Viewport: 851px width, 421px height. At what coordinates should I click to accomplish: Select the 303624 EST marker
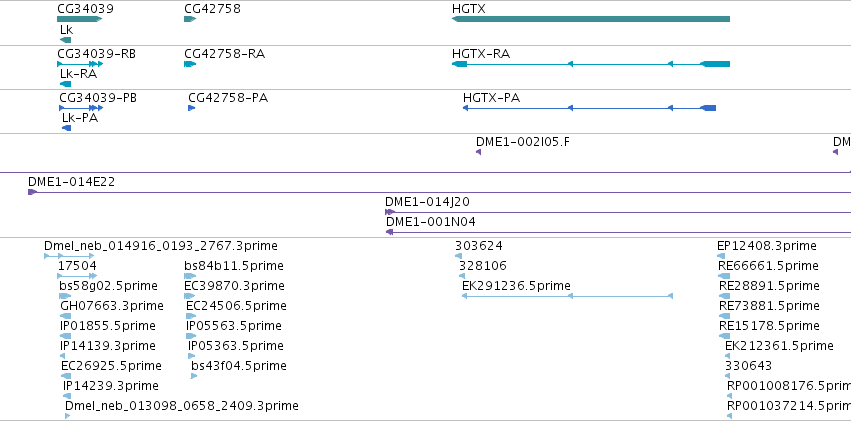(x=459, y=256)
